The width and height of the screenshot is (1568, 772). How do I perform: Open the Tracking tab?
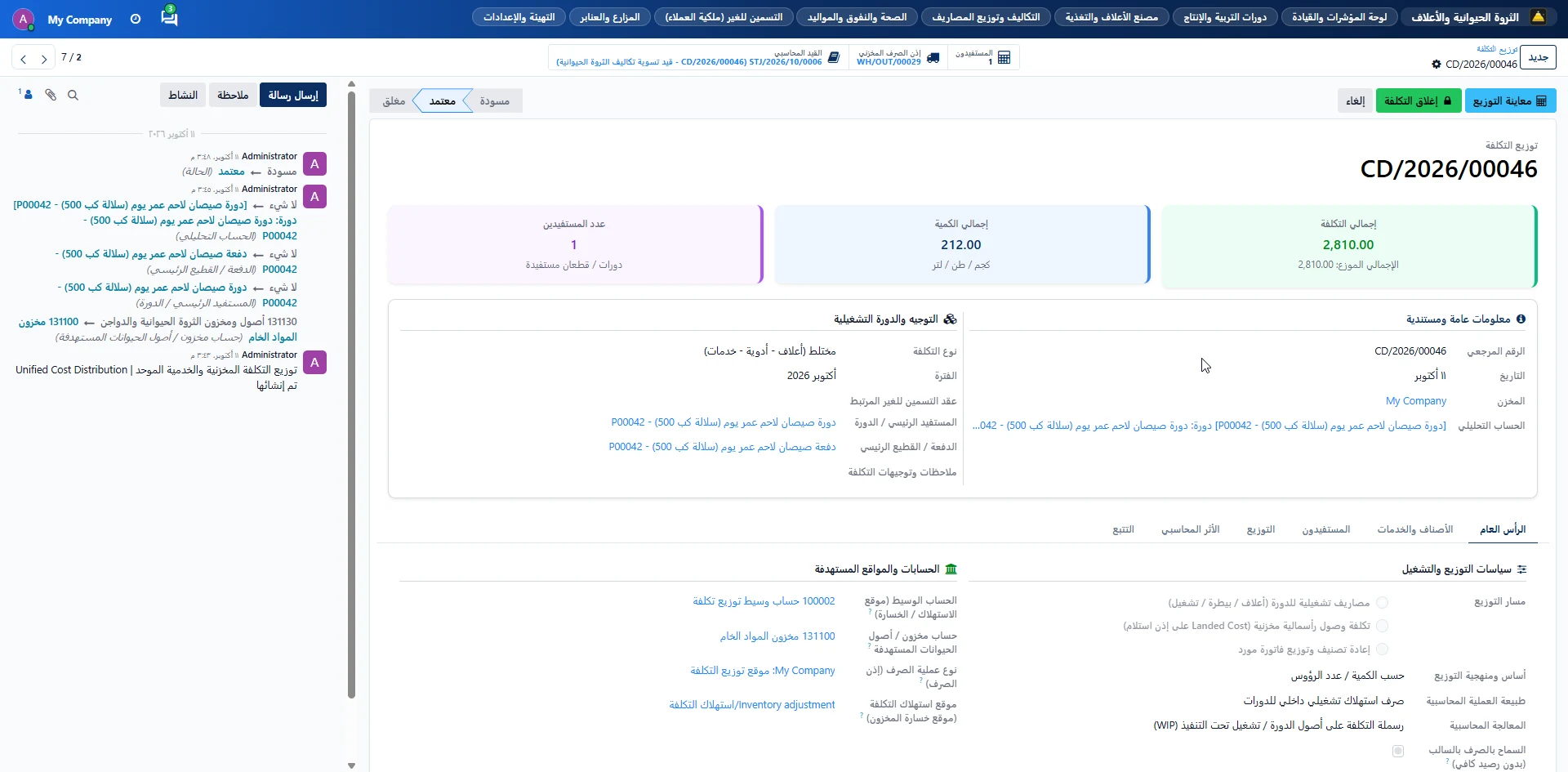pyautogui.click(x=1123, y=529)
